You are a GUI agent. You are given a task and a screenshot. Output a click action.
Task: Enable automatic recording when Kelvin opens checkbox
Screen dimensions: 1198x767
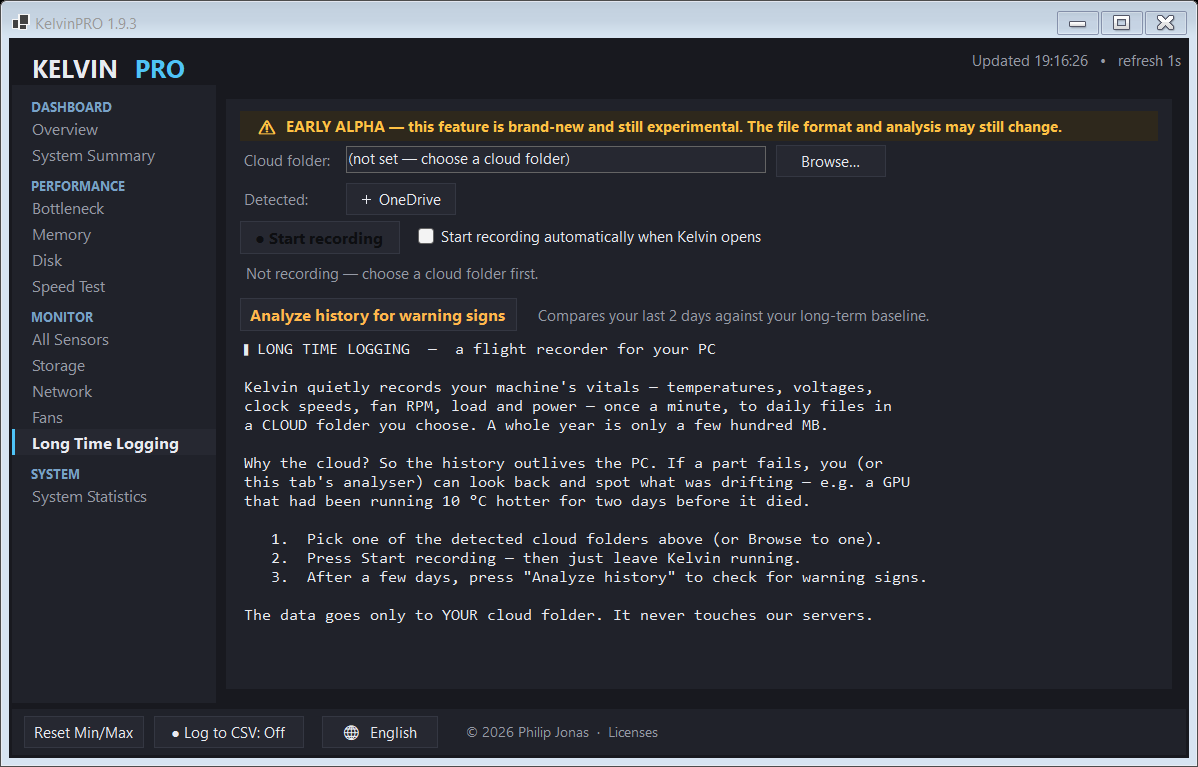(x=426, y=236)
